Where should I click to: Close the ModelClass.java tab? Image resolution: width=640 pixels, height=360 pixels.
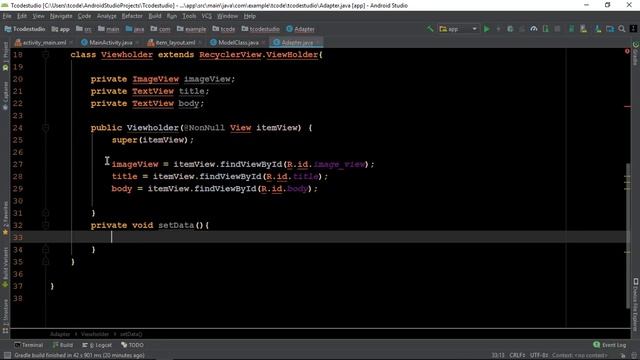pyautogui.click(x=264, y=42)
